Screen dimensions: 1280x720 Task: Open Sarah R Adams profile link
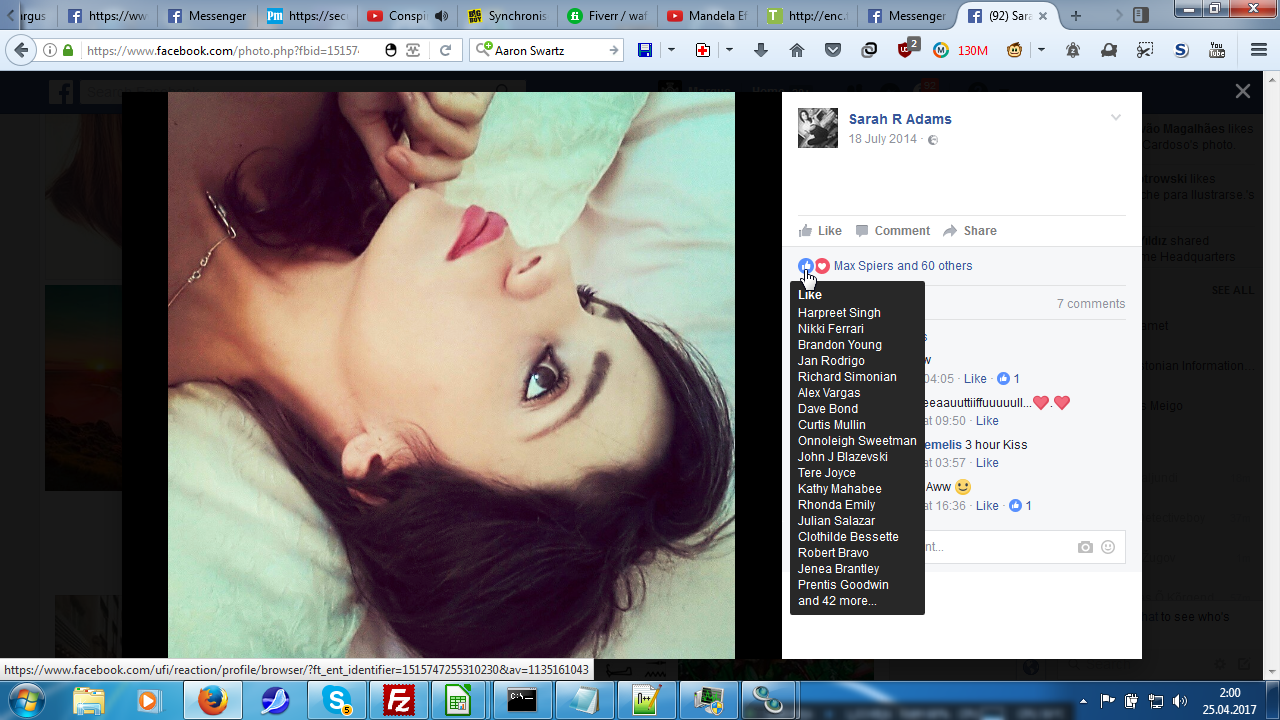tap(900, 119)
